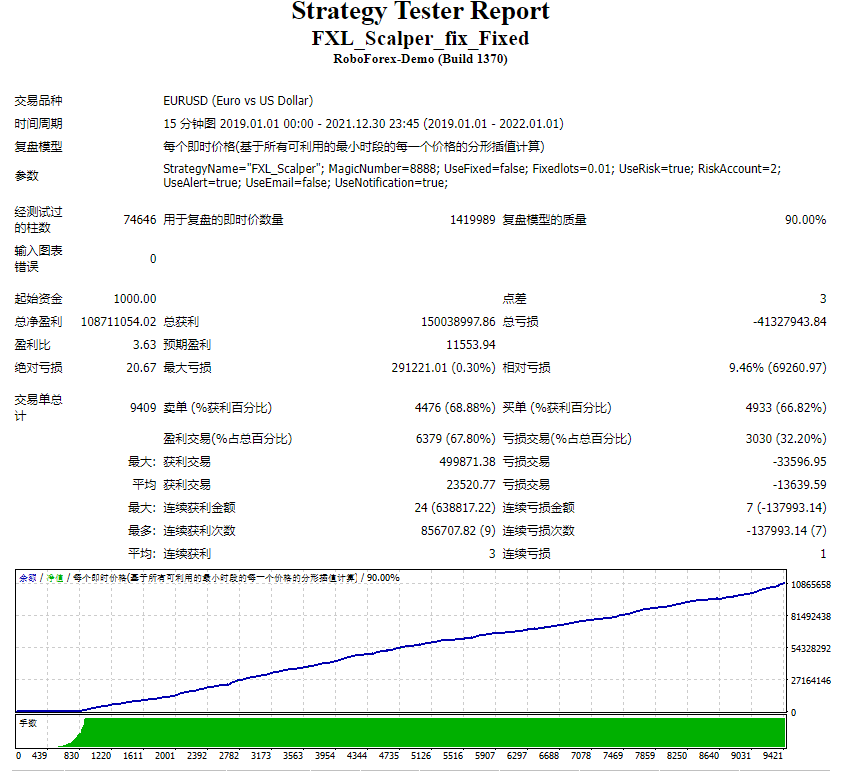Image resolution: width=859 pixels, height=771 pixels.
Task: Click the absolute drawdown value 20.67
Action: [141, 368]
